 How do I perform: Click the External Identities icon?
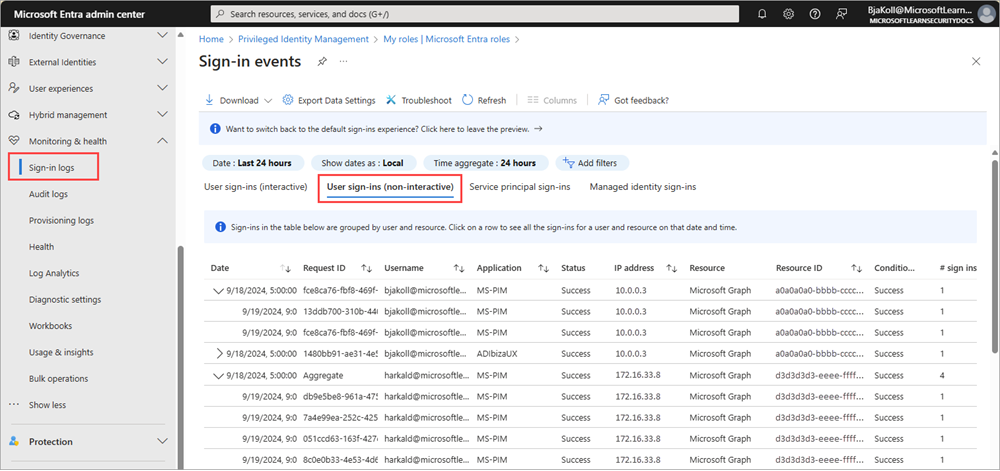tap(14, 62)
